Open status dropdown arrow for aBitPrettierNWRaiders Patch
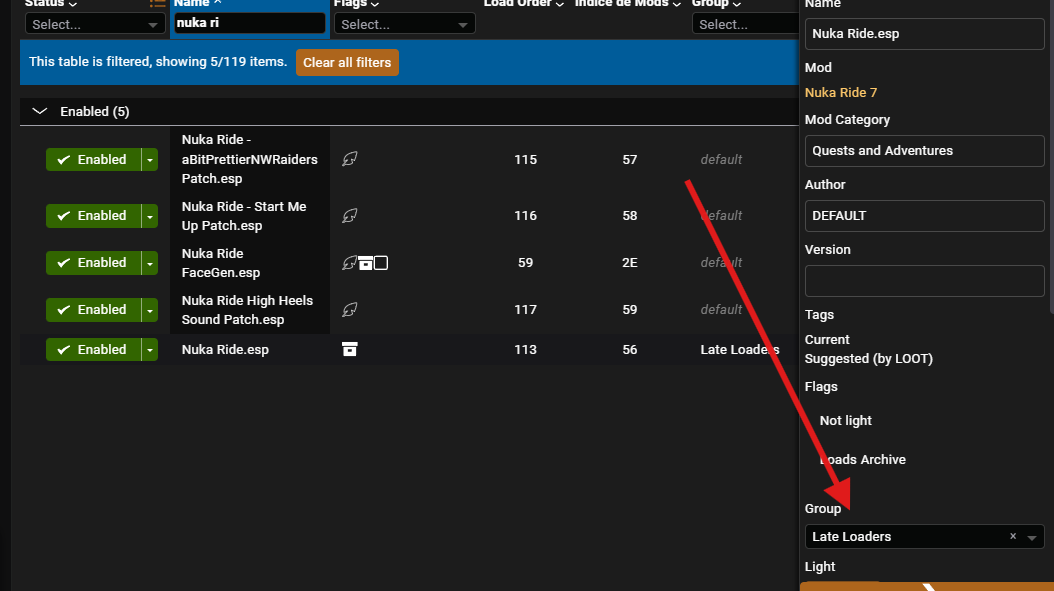This screenshot has height=591, width=1054. [x=150, y=159]
